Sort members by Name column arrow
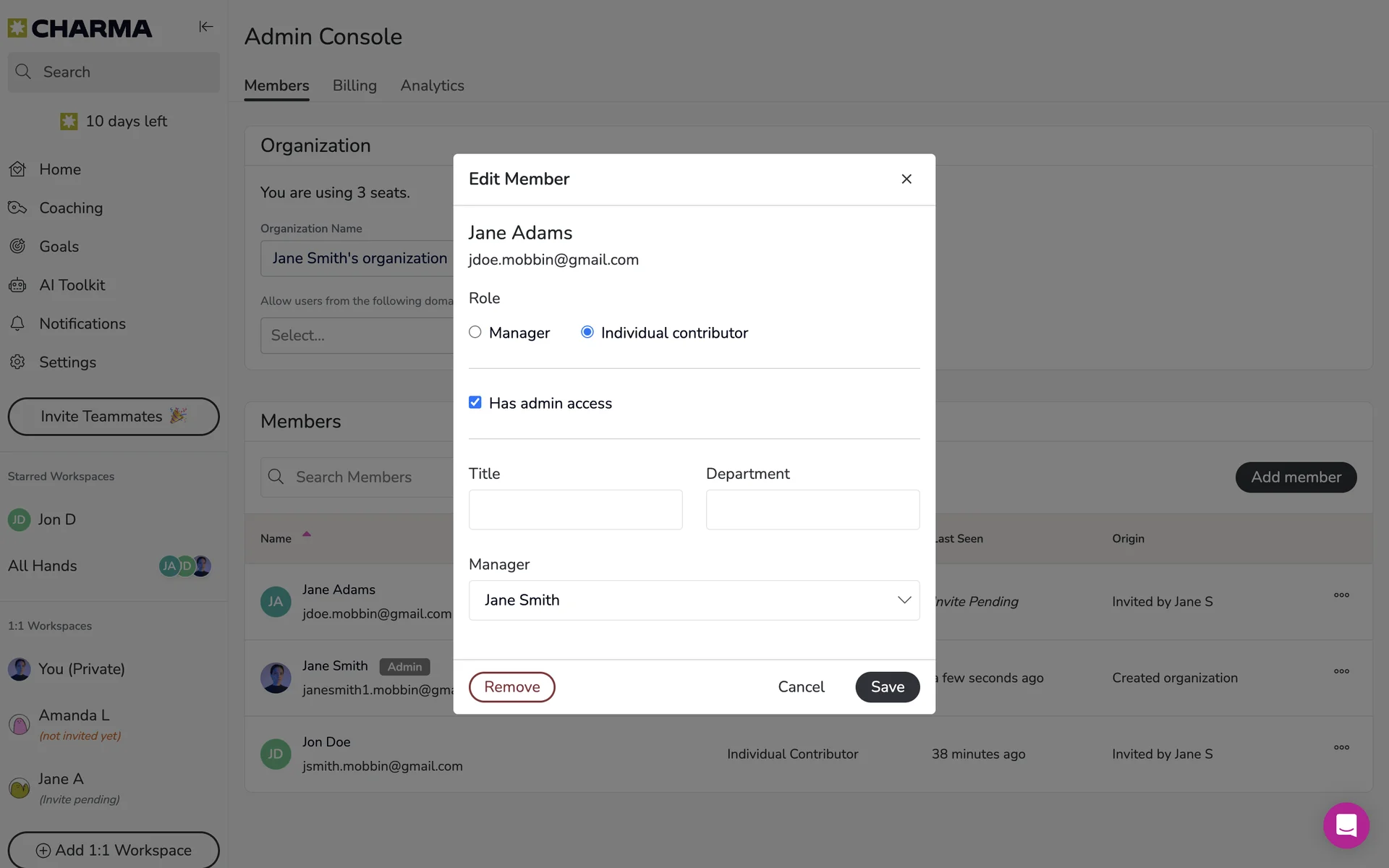The width and height of the screenshot is (1389, 868). 307,535
